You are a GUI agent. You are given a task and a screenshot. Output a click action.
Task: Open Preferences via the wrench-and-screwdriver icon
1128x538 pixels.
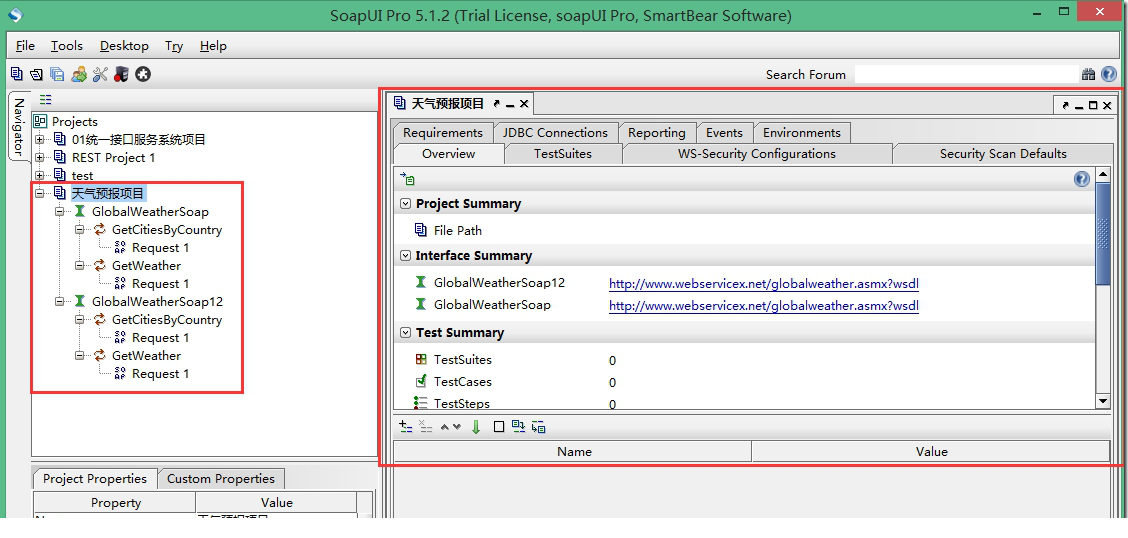point(100,74)
